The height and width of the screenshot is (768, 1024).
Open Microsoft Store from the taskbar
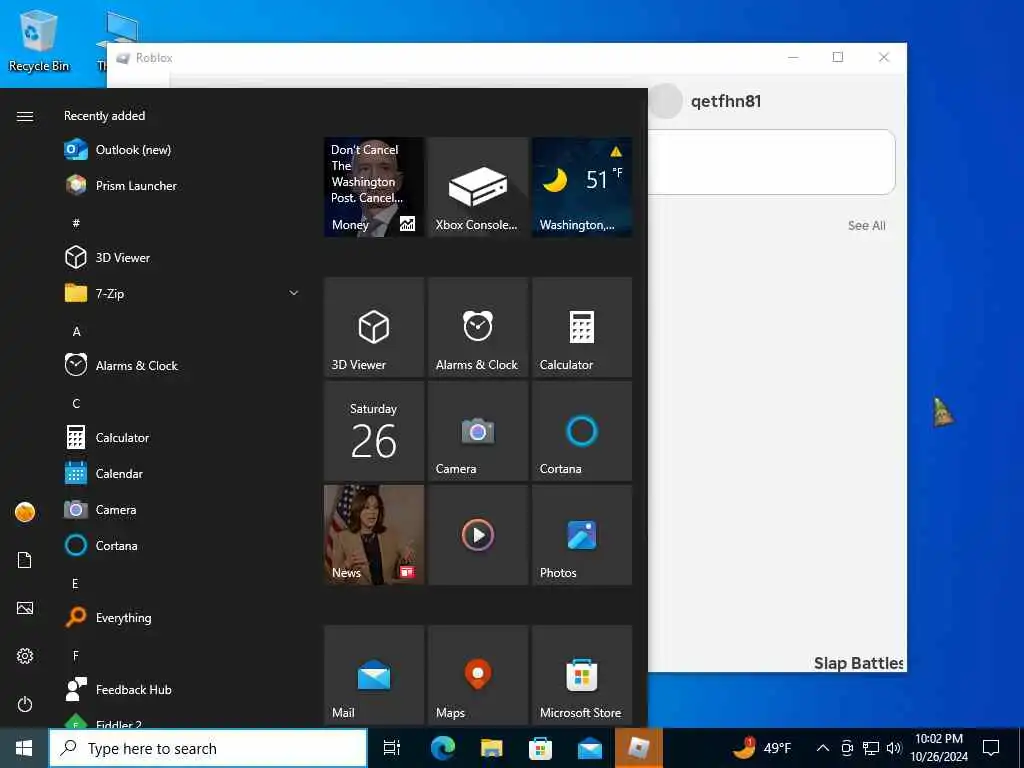[540, 748]
